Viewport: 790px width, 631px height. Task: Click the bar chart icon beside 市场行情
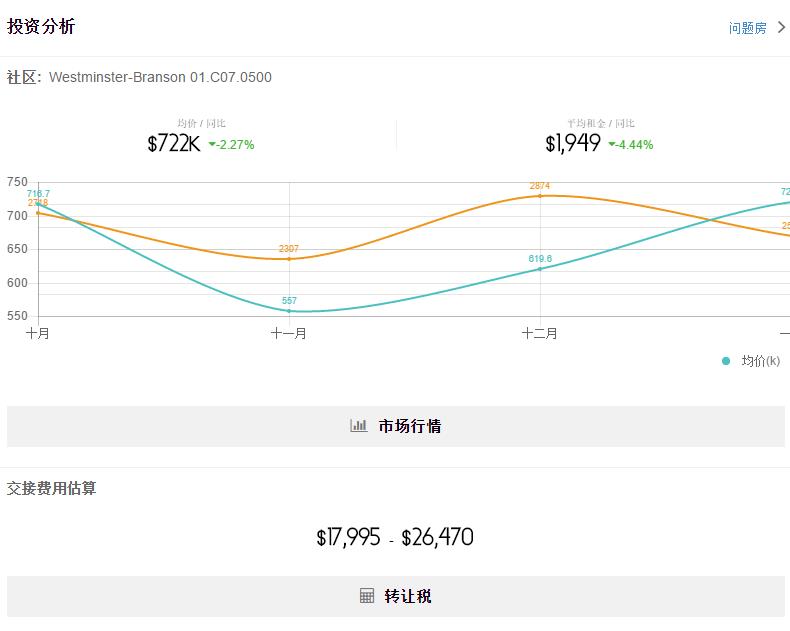[358, 426]
